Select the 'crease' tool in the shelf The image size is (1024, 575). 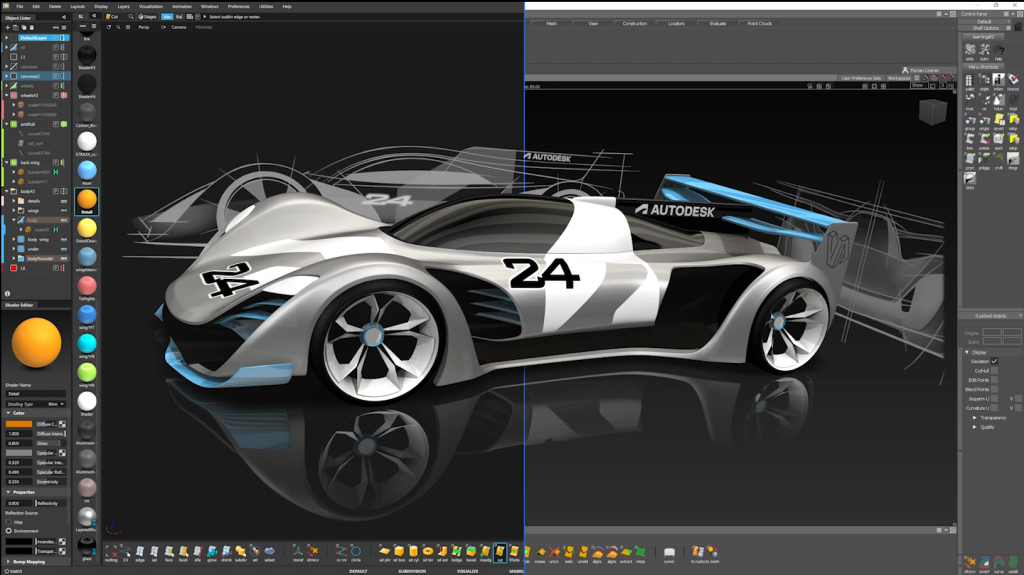(x=540, y=553)
